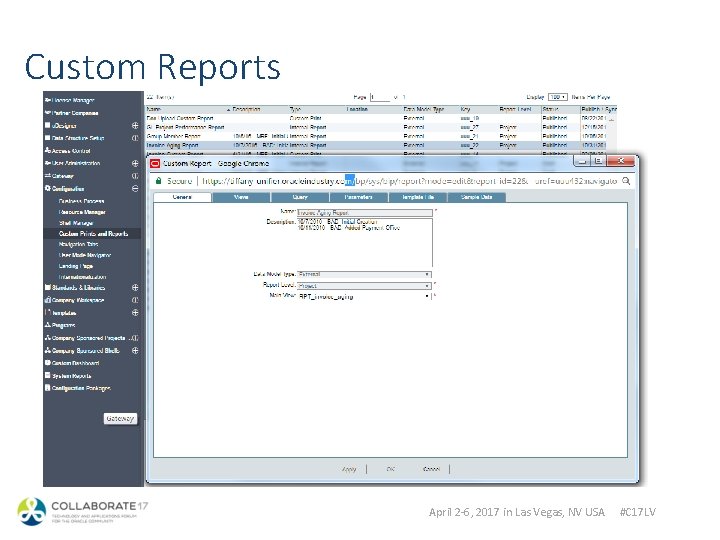Open Landing Page under Configuration
This screenshot has width=720, height=540.
click(76, 266)
